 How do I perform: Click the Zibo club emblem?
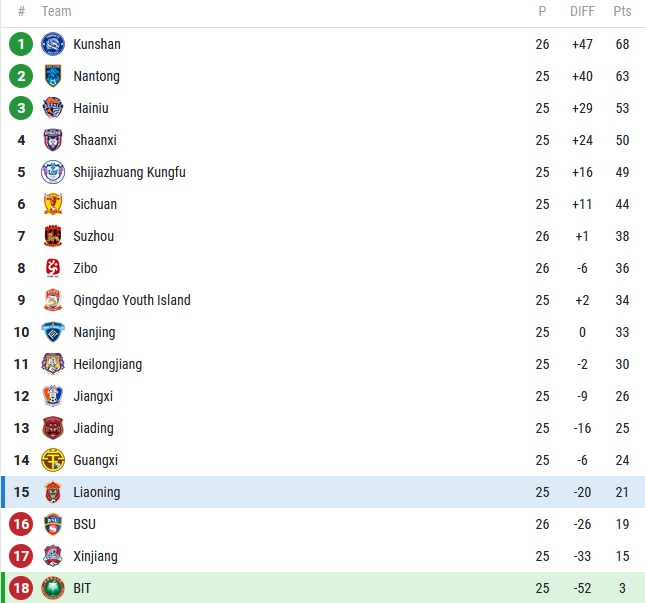(53, 268)
